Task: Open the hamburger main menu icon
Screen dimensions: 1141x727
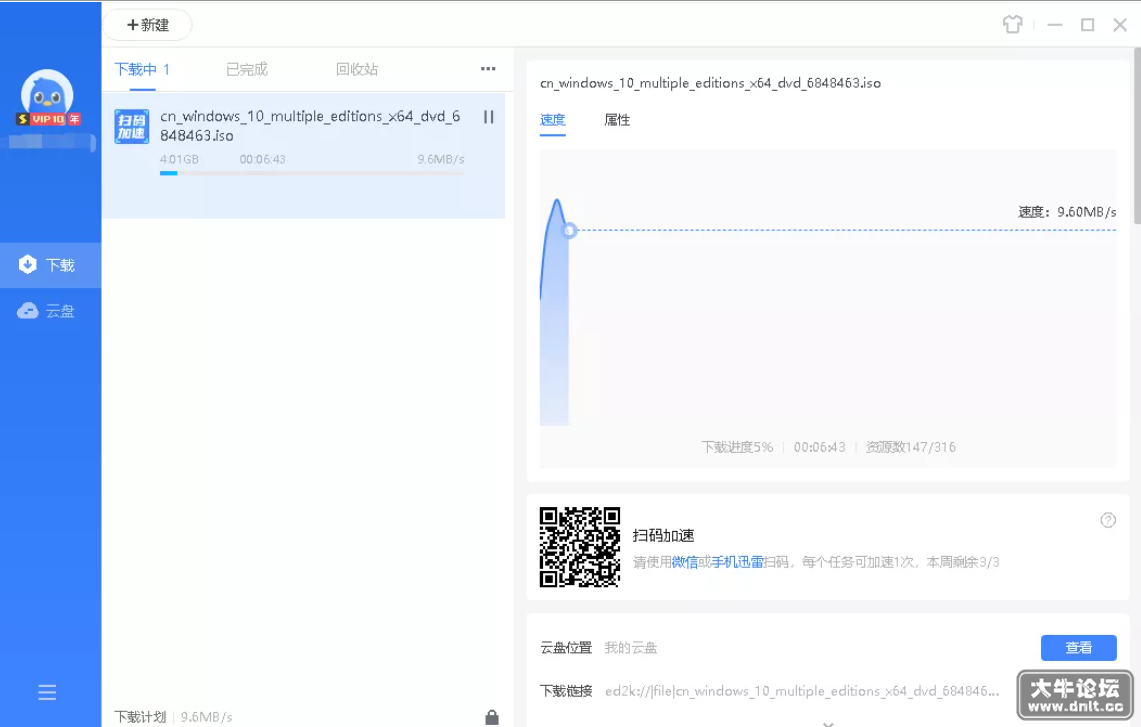Action: point(47,692)
